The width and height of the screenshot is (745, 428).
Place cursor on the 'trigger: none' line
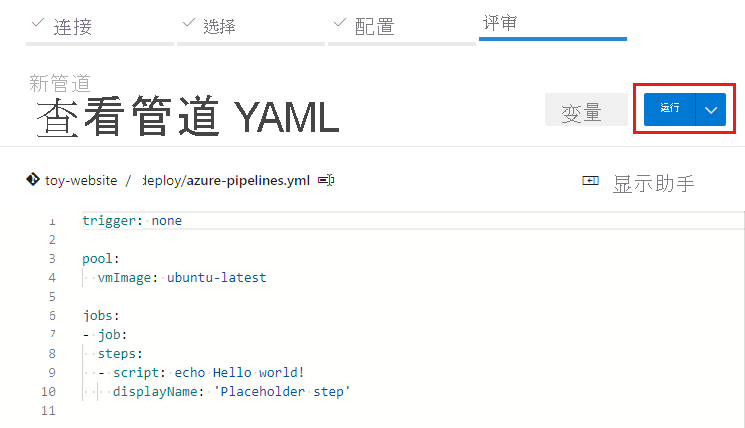click(x=132, y=220)
